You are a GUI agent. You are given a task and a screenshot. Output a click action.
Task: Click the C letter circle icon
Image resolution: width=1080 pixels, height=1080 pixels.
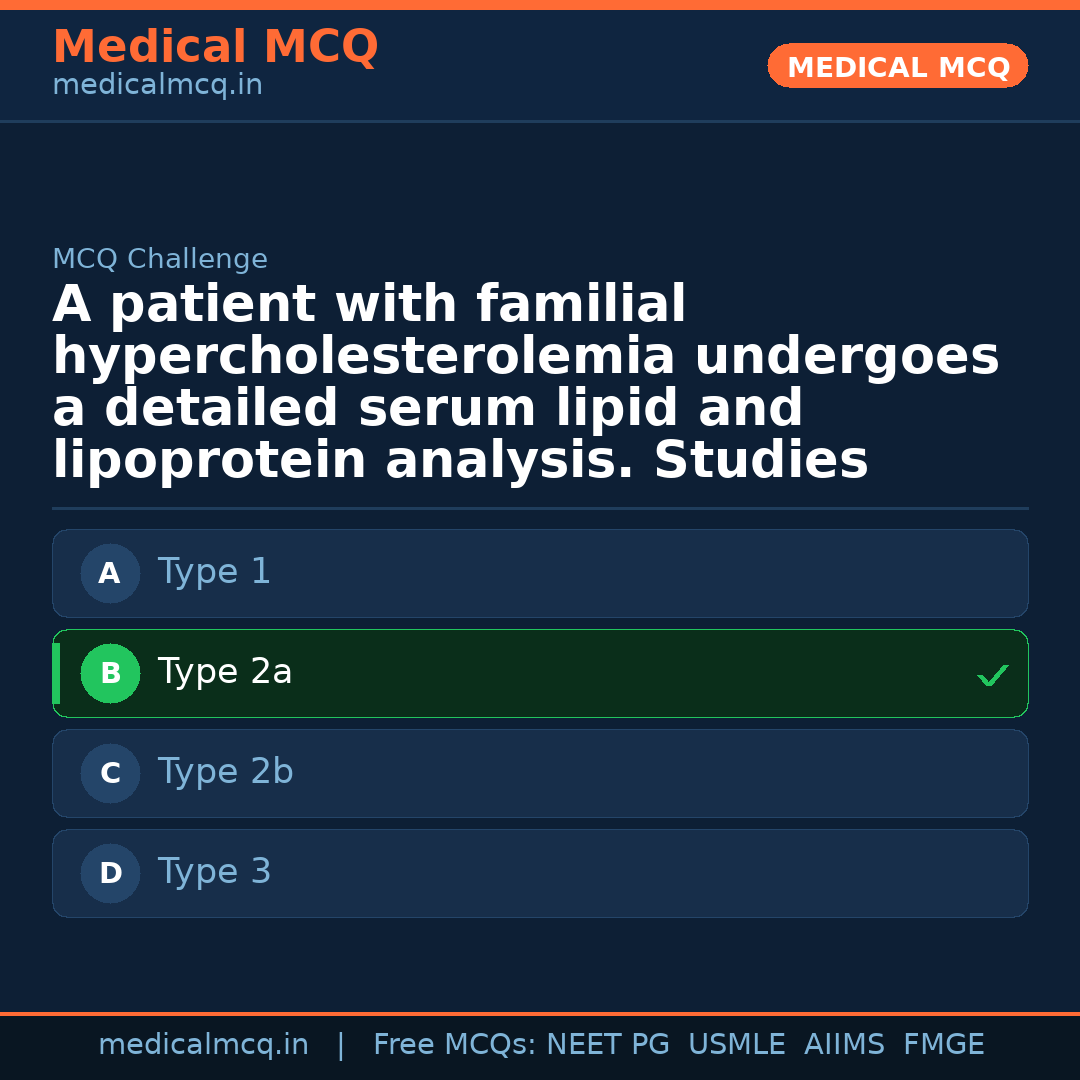pyautogui.click(x=110, y=774)
